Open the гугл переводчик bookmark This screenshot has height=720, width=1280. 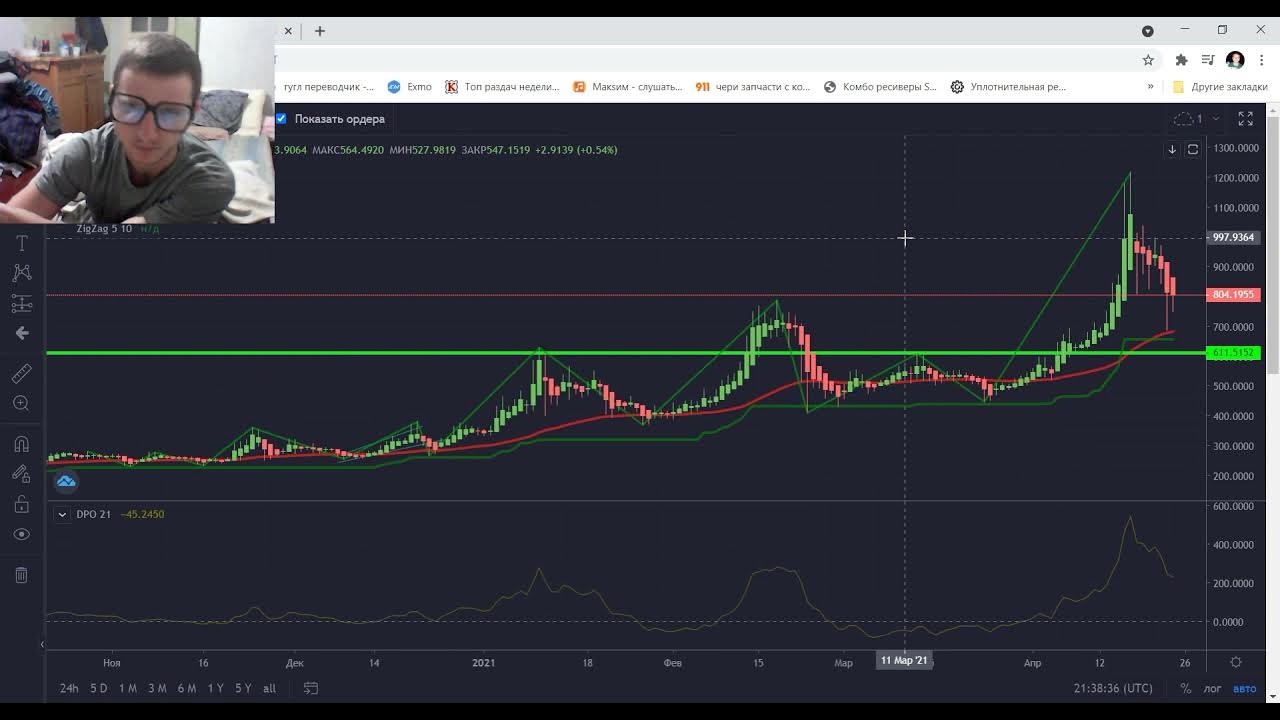[x=328, y=87]
